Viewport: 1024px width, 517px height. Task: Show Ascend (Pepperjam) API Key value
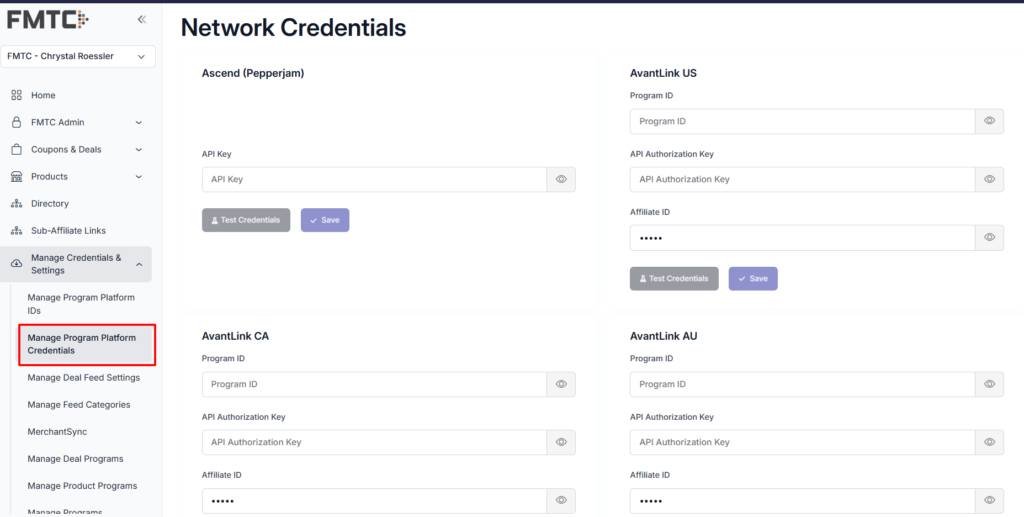tap(561, 179)
